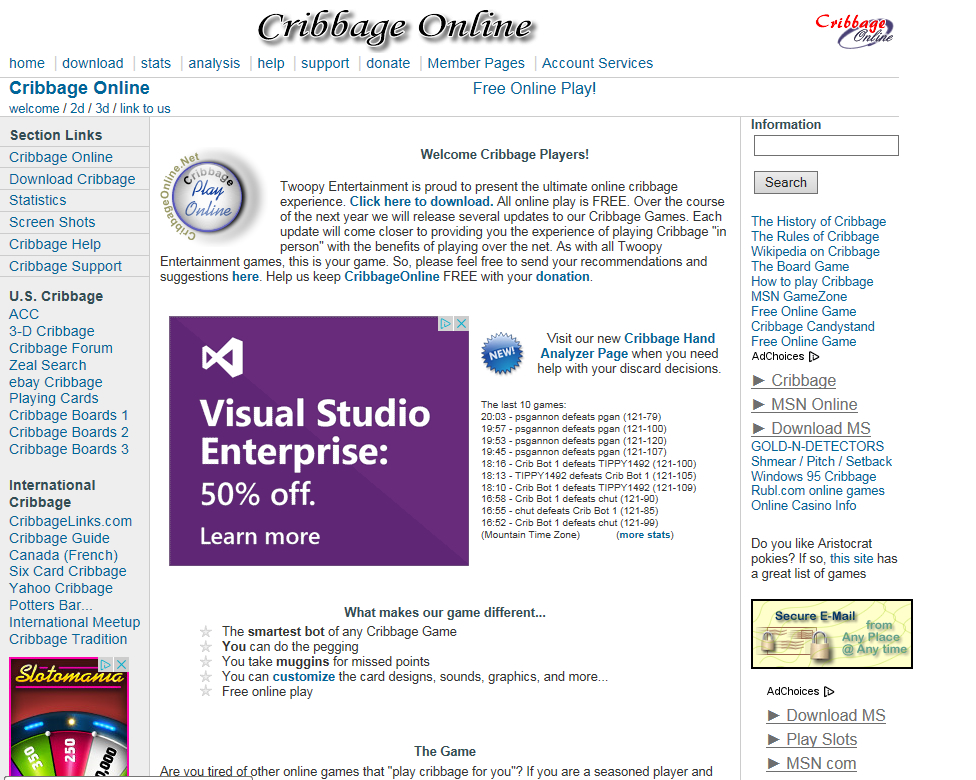Select analysis in the top navigation
The height and width of the screenshot is (780, 976).
tap(214, 63)
